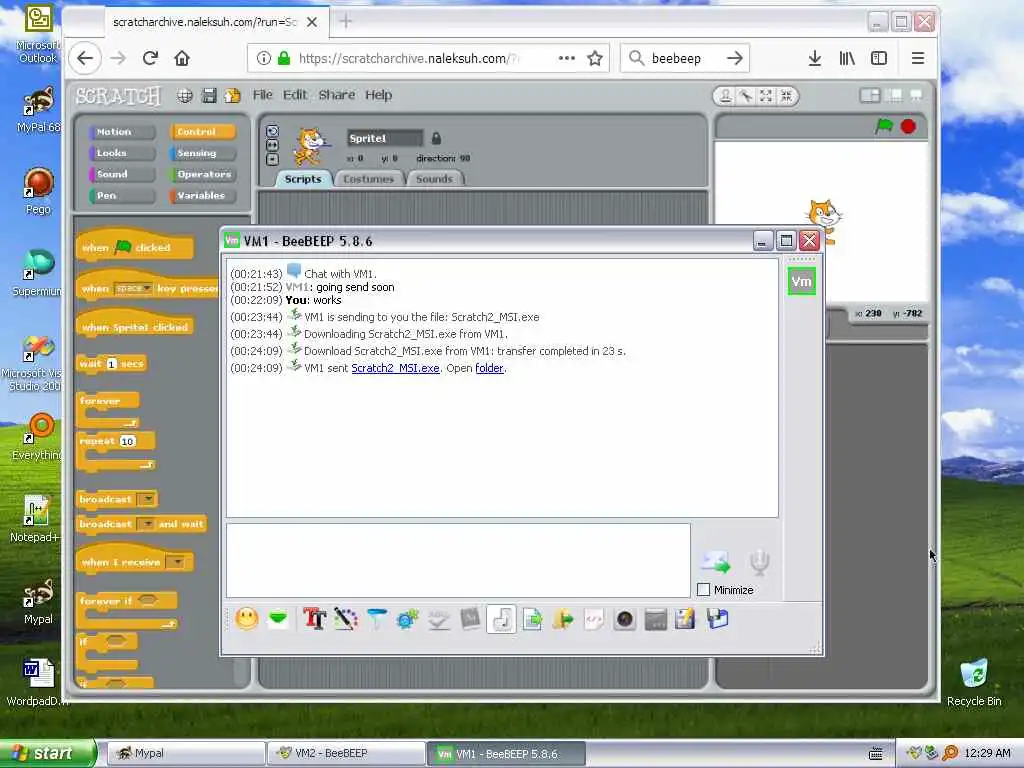
Task: Open dropdown on 'when I receive' block
Action: click(x=176, y=562)
